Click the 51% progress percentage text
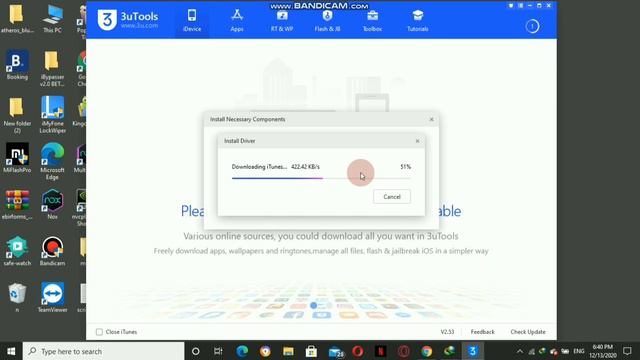This screenshot has height=360, width=640. click(405, 167)
